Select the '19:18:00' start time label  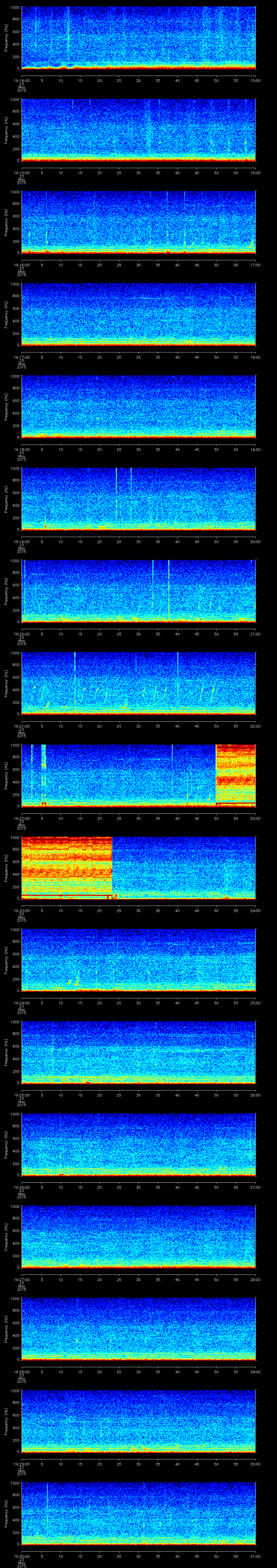pos(21,449)
